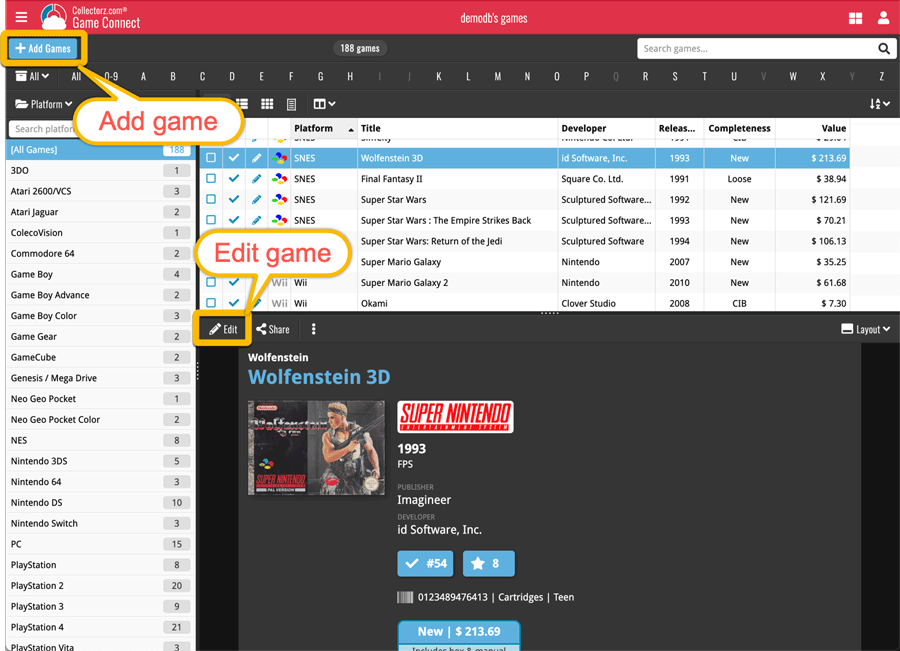Filter by letter W in alphabet bar

tap(793, 76)
